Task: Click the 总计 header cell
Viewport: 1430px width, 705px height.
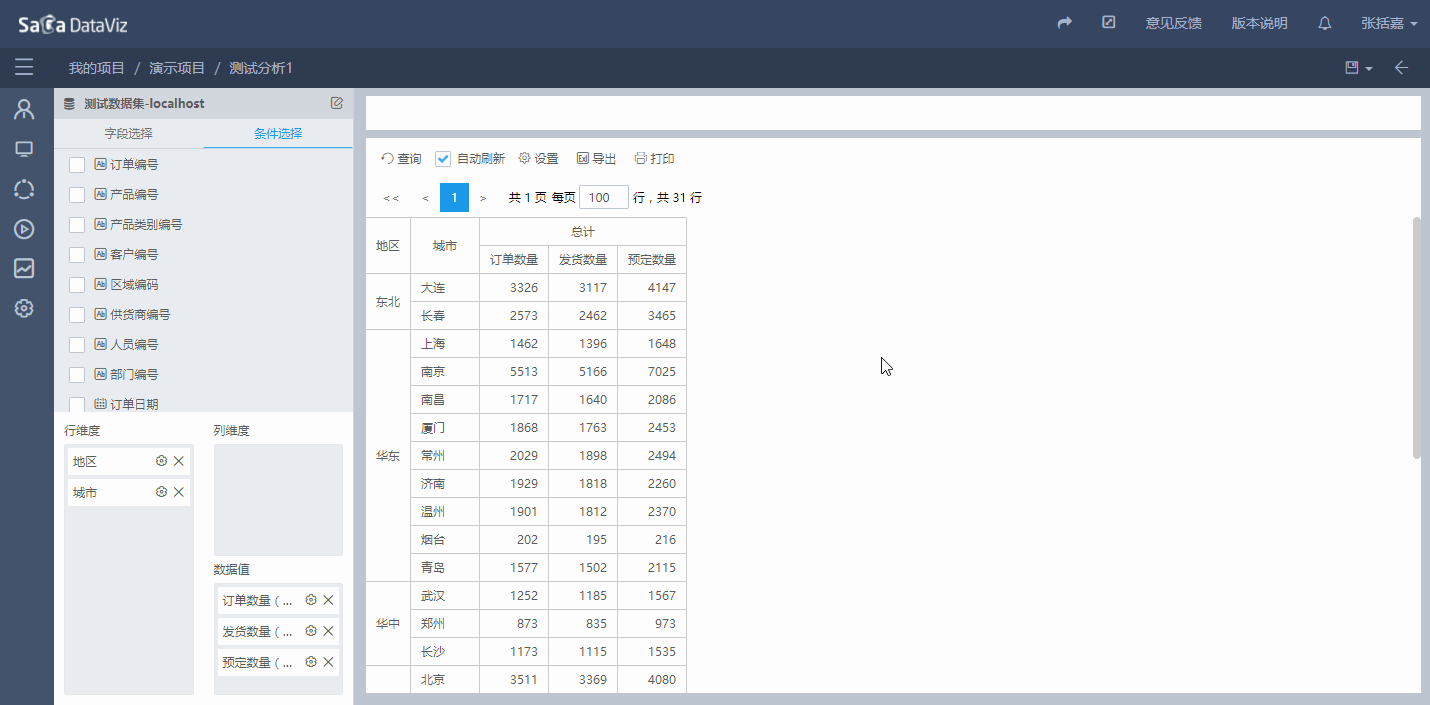Action: (x=583, y=232)
